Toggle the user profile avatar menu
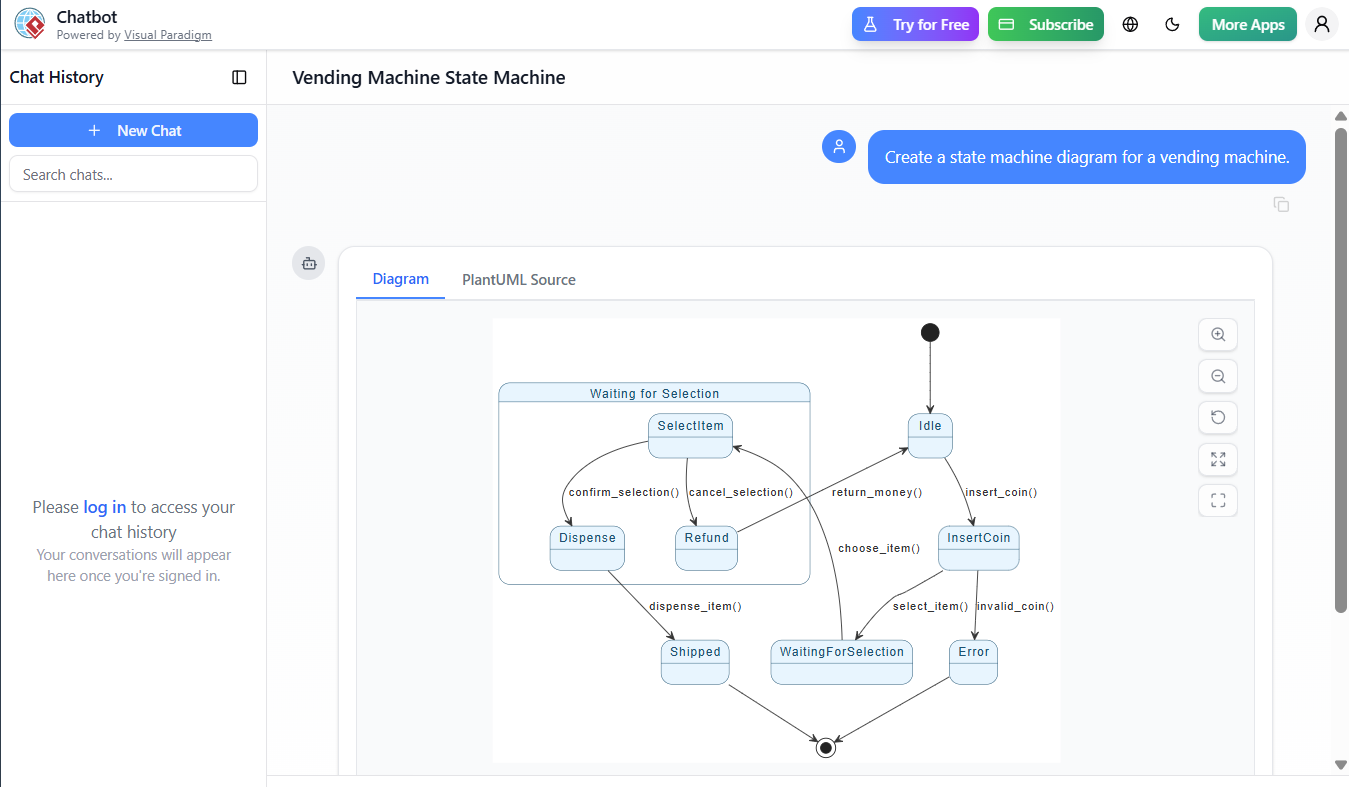1349x787 pixels. (1322, 23)
